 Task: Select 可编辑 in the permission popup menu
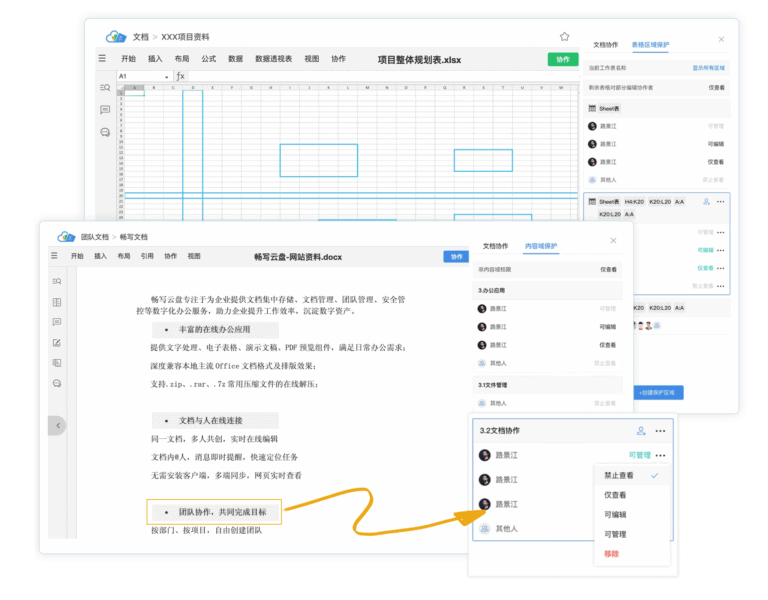[632, 515]
